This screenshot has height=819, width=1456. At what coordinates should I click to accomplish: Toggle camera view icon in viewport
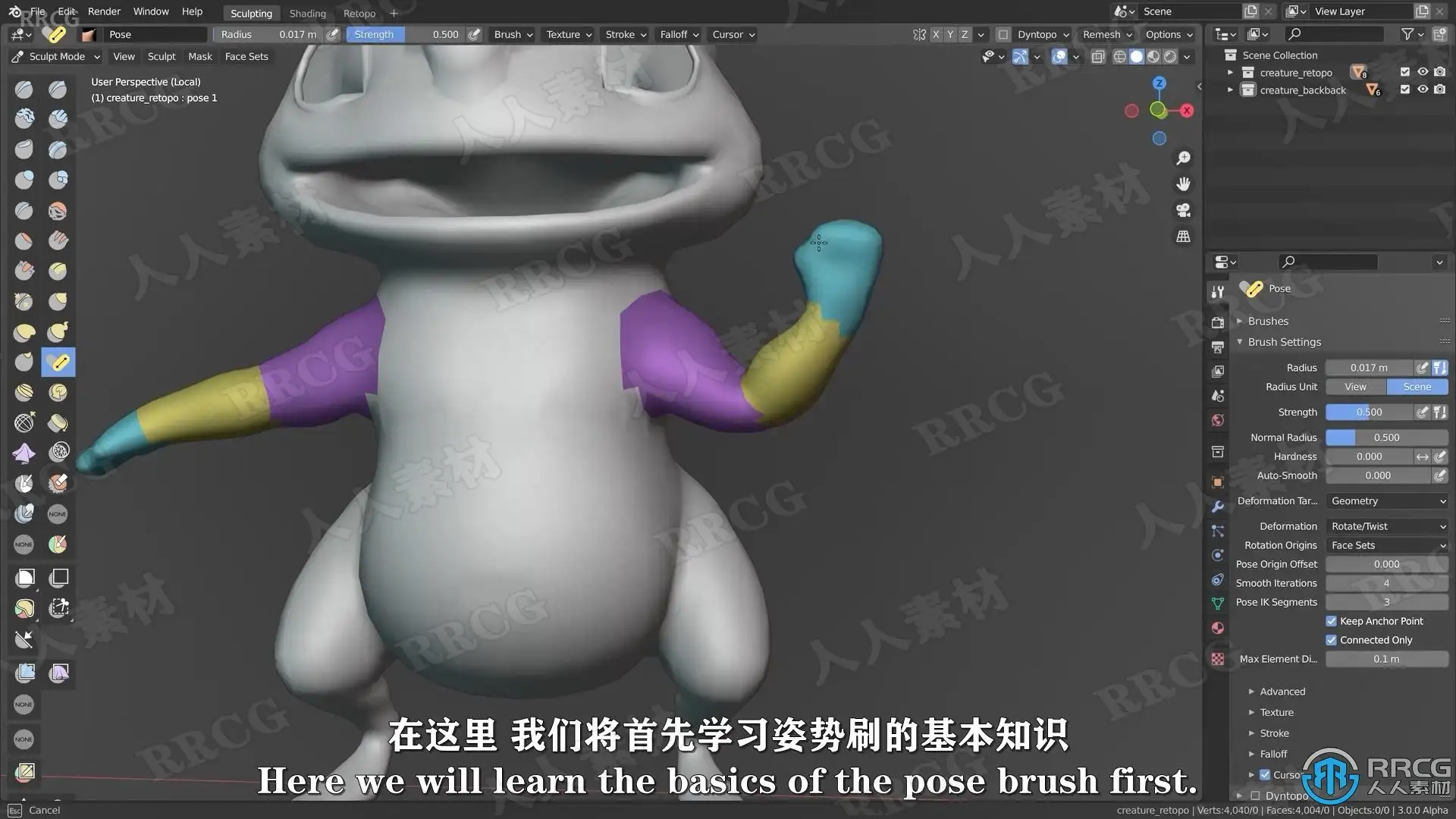[1183, 210]
